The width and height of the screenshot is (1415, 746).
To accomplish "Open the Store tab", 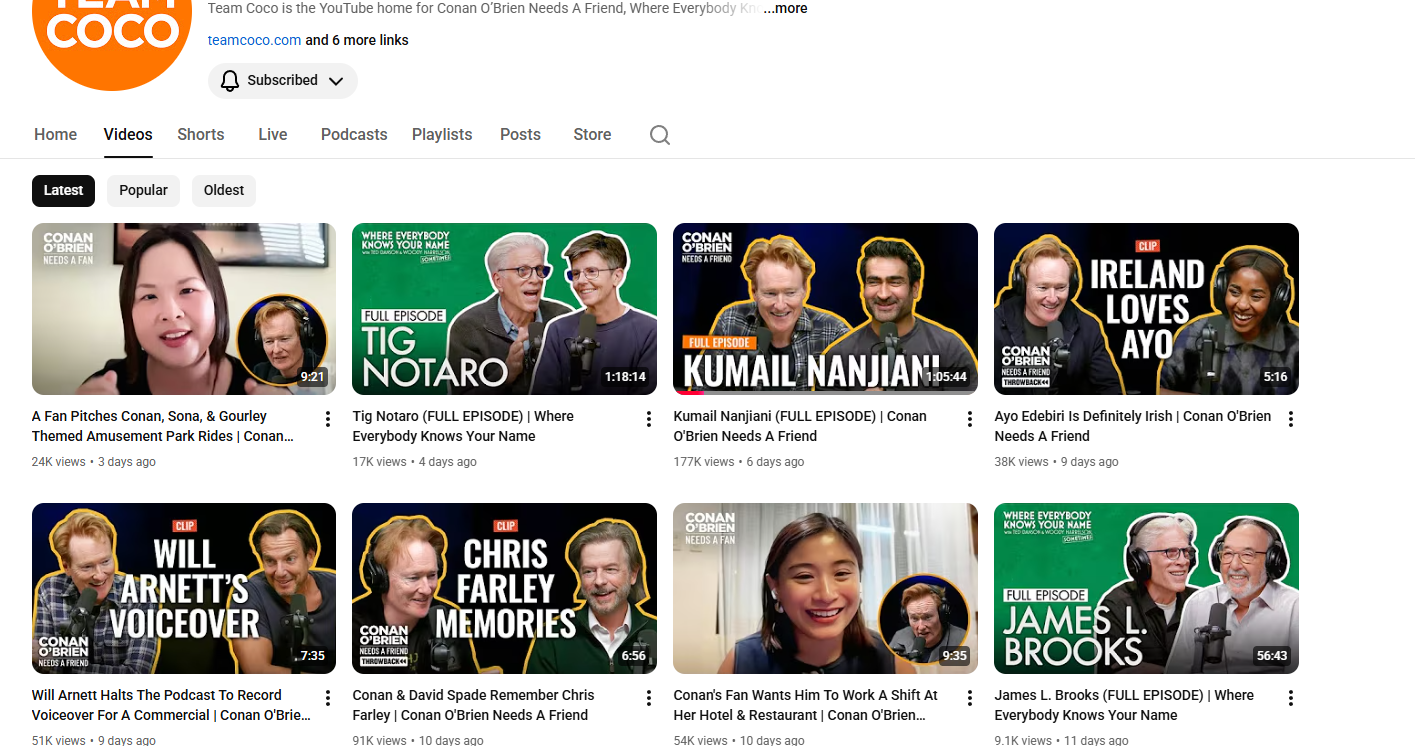I will (x=592, y=135).
